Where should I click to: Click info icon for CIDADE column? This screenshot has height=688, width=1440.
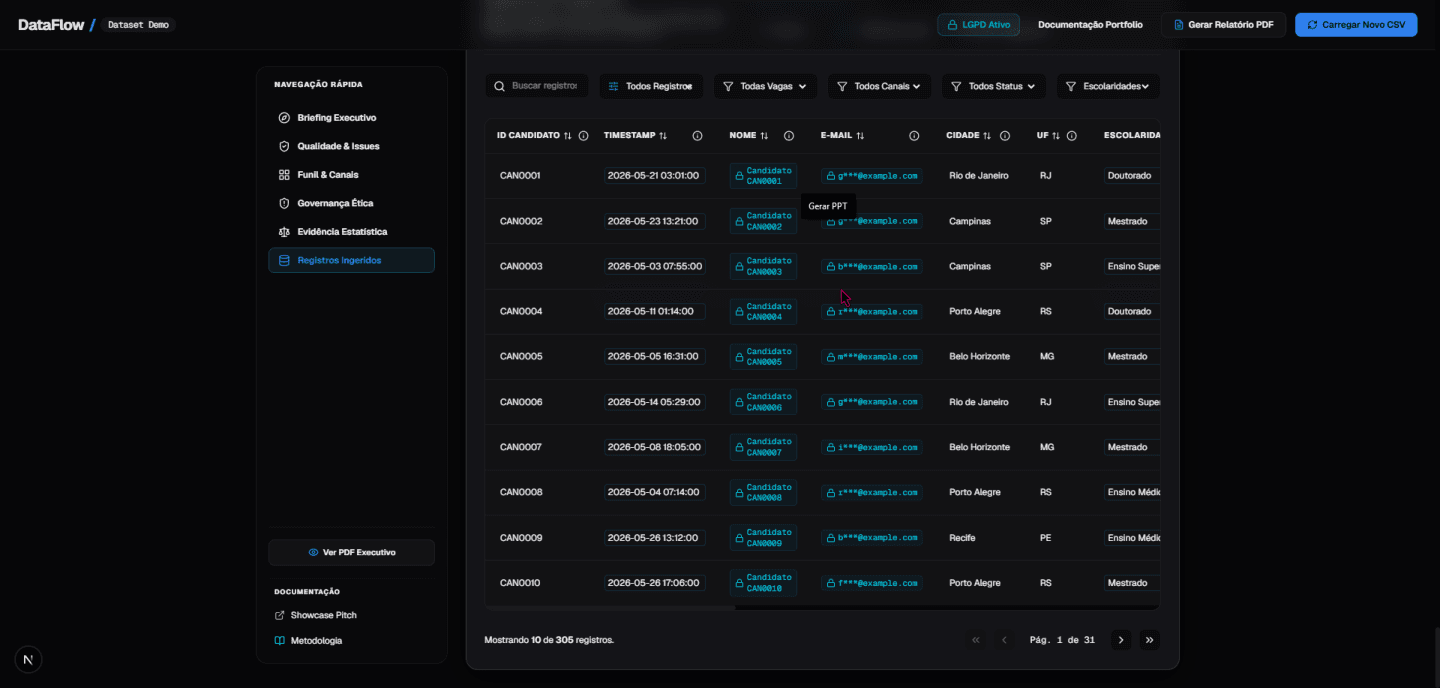(x=1005, y=136)
